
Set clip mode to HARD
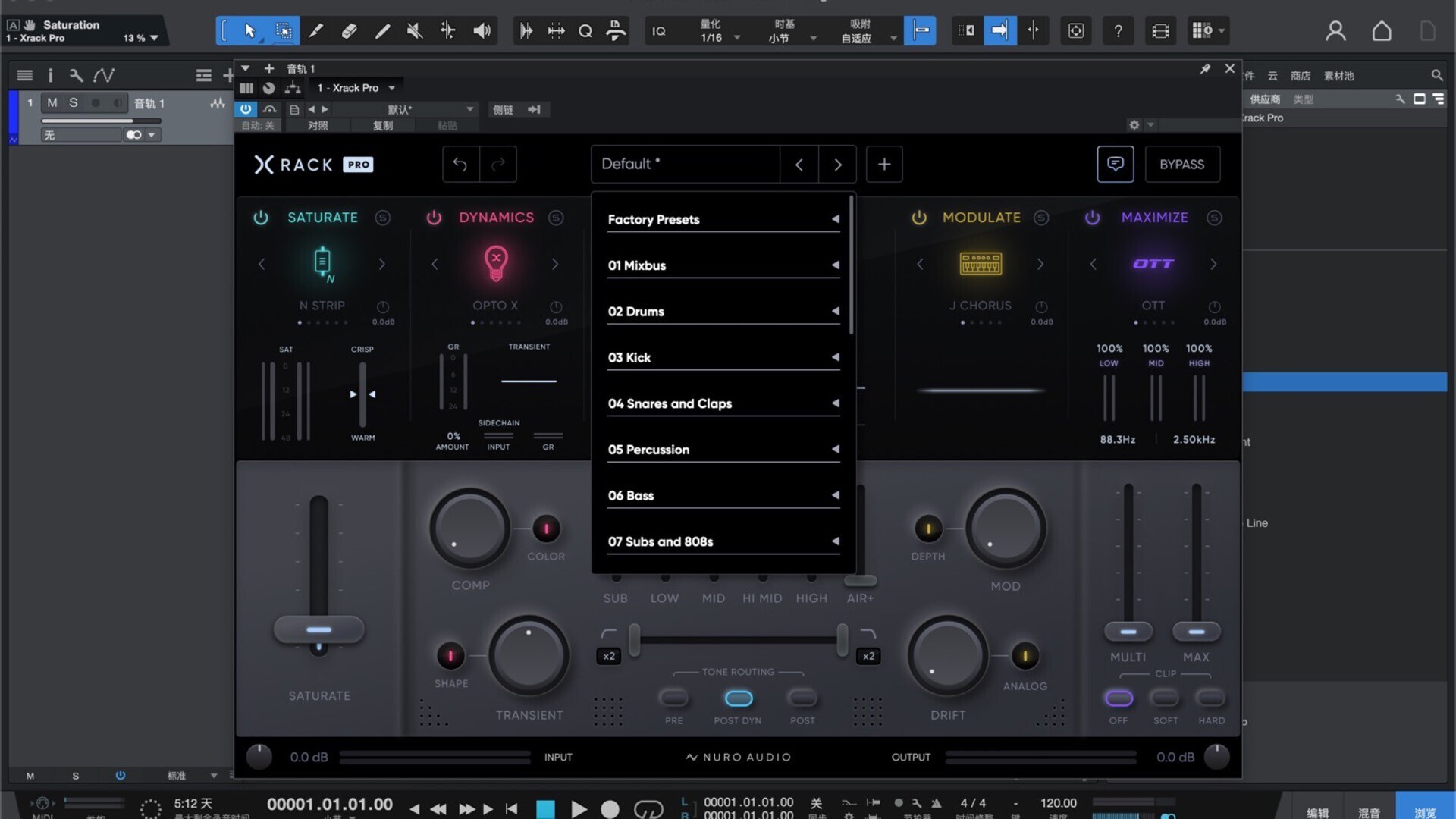(x=1211, y=698)
